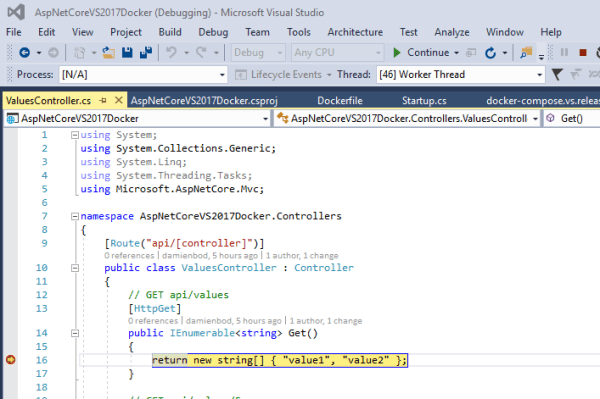This screenshot has height=399, width=600.
Task: Open the Get() member navigation dropdown
Action: [x=572, y=119]
